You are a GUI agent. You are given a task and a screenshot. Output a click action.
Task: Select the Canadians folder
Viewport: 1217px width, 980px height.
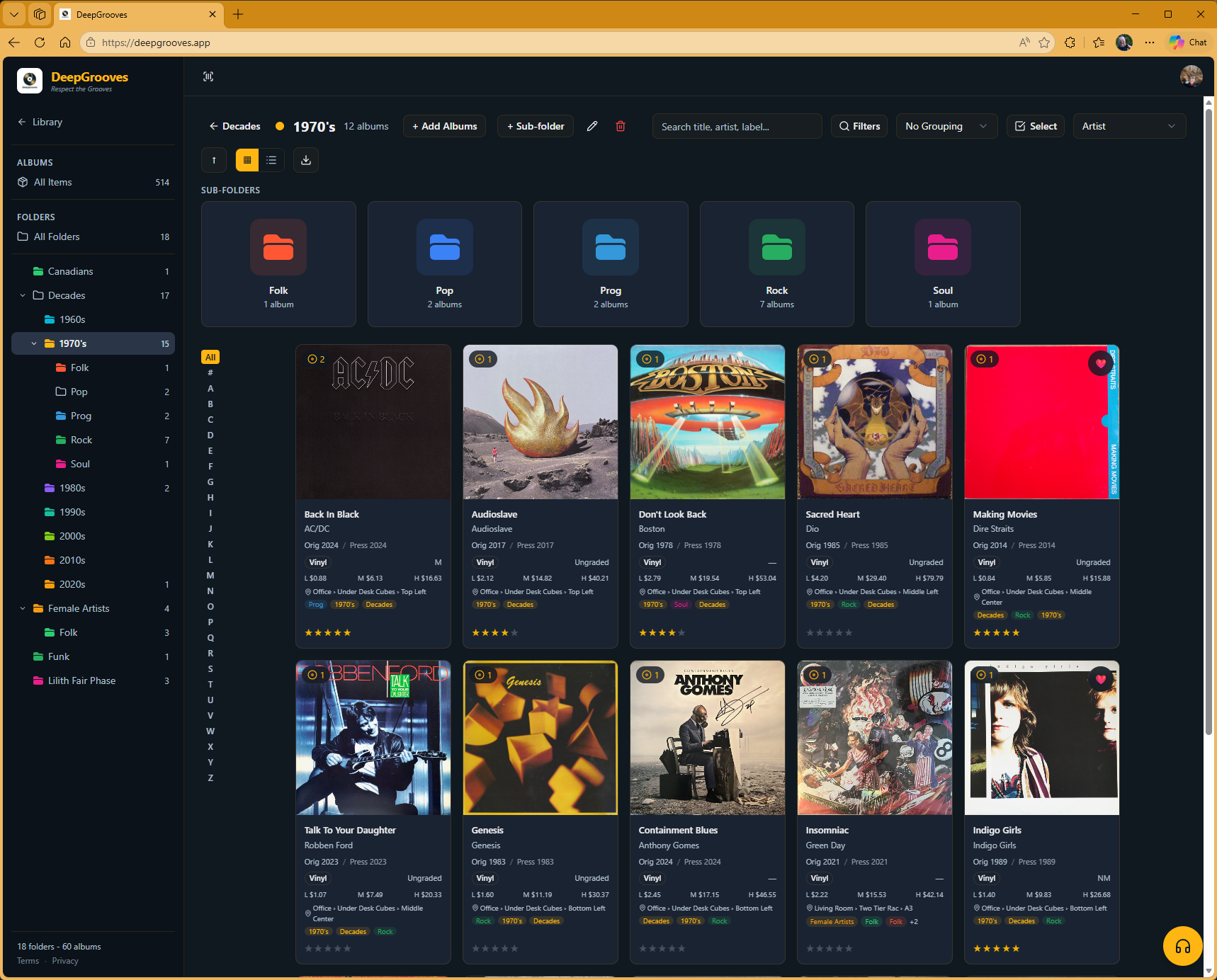(x=94, y=271)
